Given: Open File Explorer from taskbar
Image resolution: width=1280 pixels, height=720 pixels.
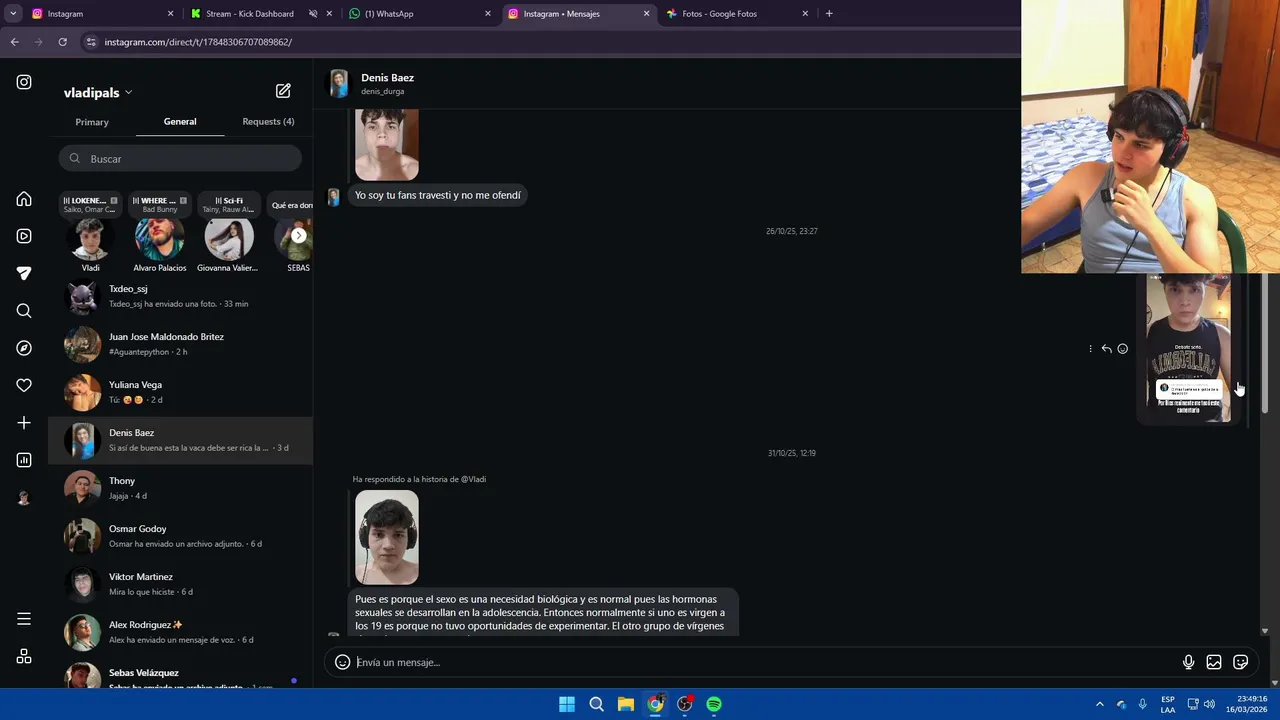Looking at the screenshot, I should [625, 704].
